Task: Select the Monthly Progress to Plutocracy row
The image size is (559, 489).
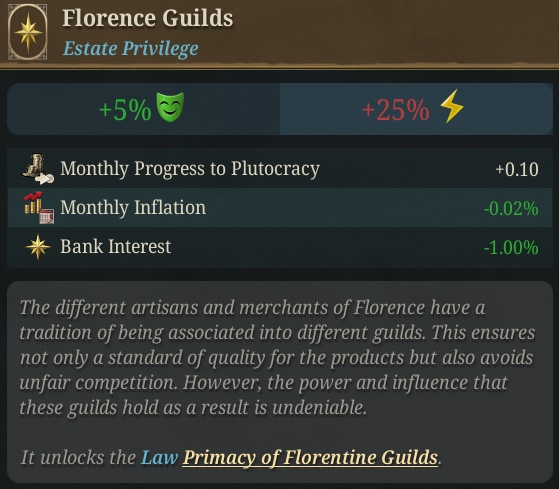Action: point(280,169)
